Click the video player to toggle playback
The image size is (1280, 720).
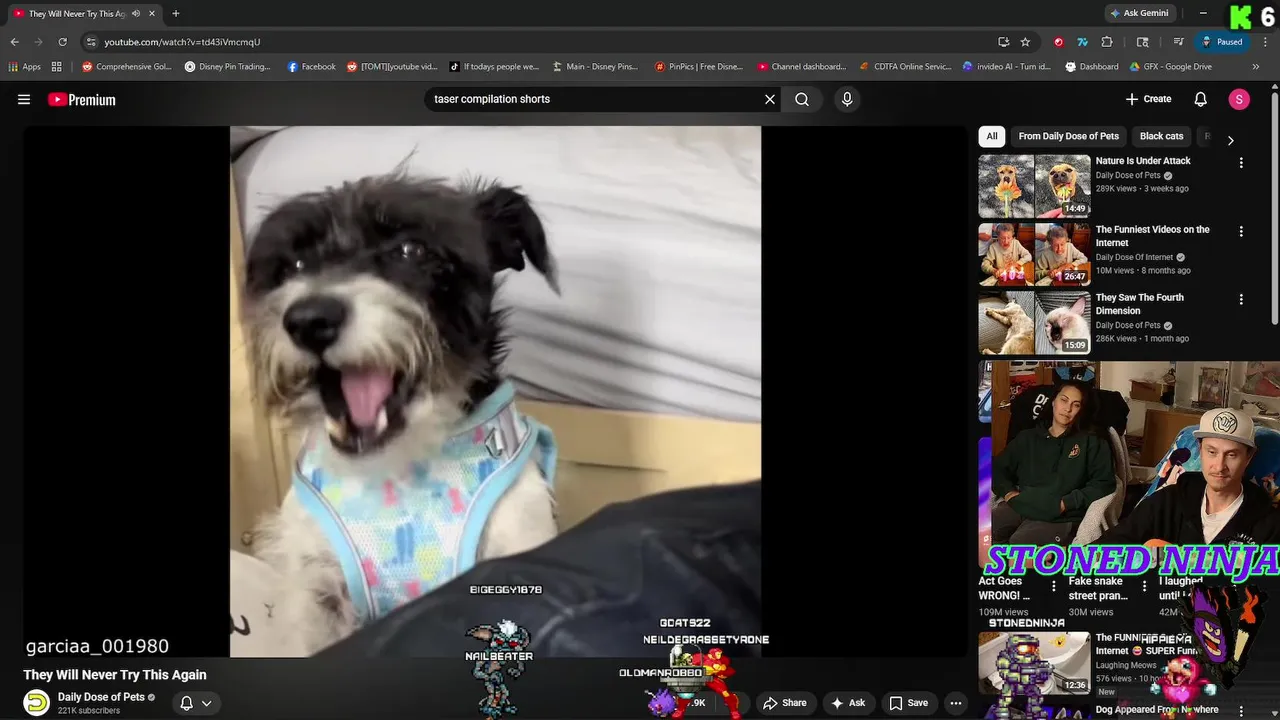(x=495, y=391)
